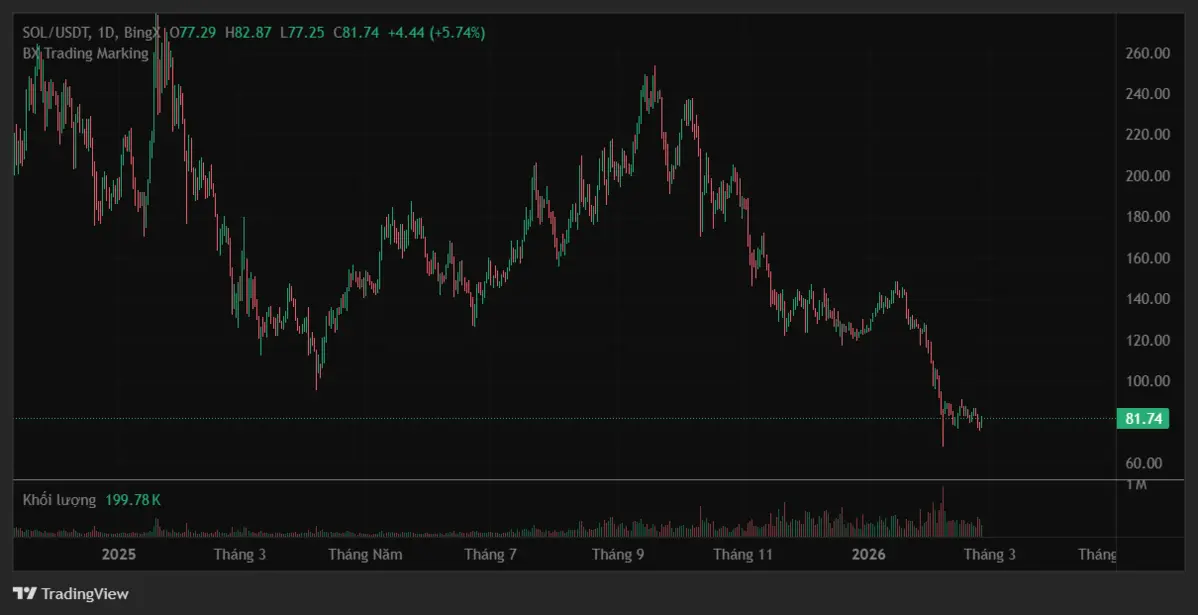The image size is (1198, 615).
Task: Click the green 81.74 current price tag
Action: coord(1143,419)
